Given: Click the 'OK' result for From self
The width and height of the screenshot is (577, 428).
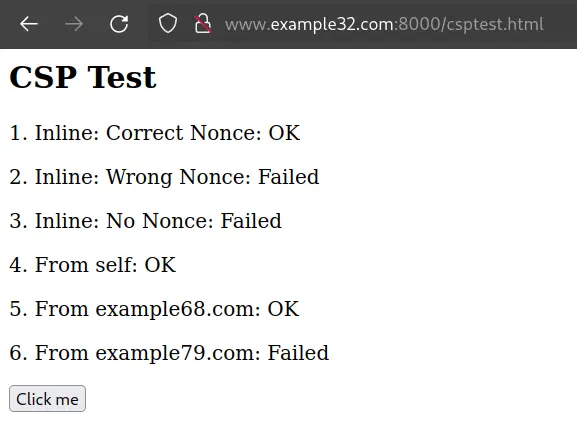Looking at the screenshot, I should (x=160, y=265).
